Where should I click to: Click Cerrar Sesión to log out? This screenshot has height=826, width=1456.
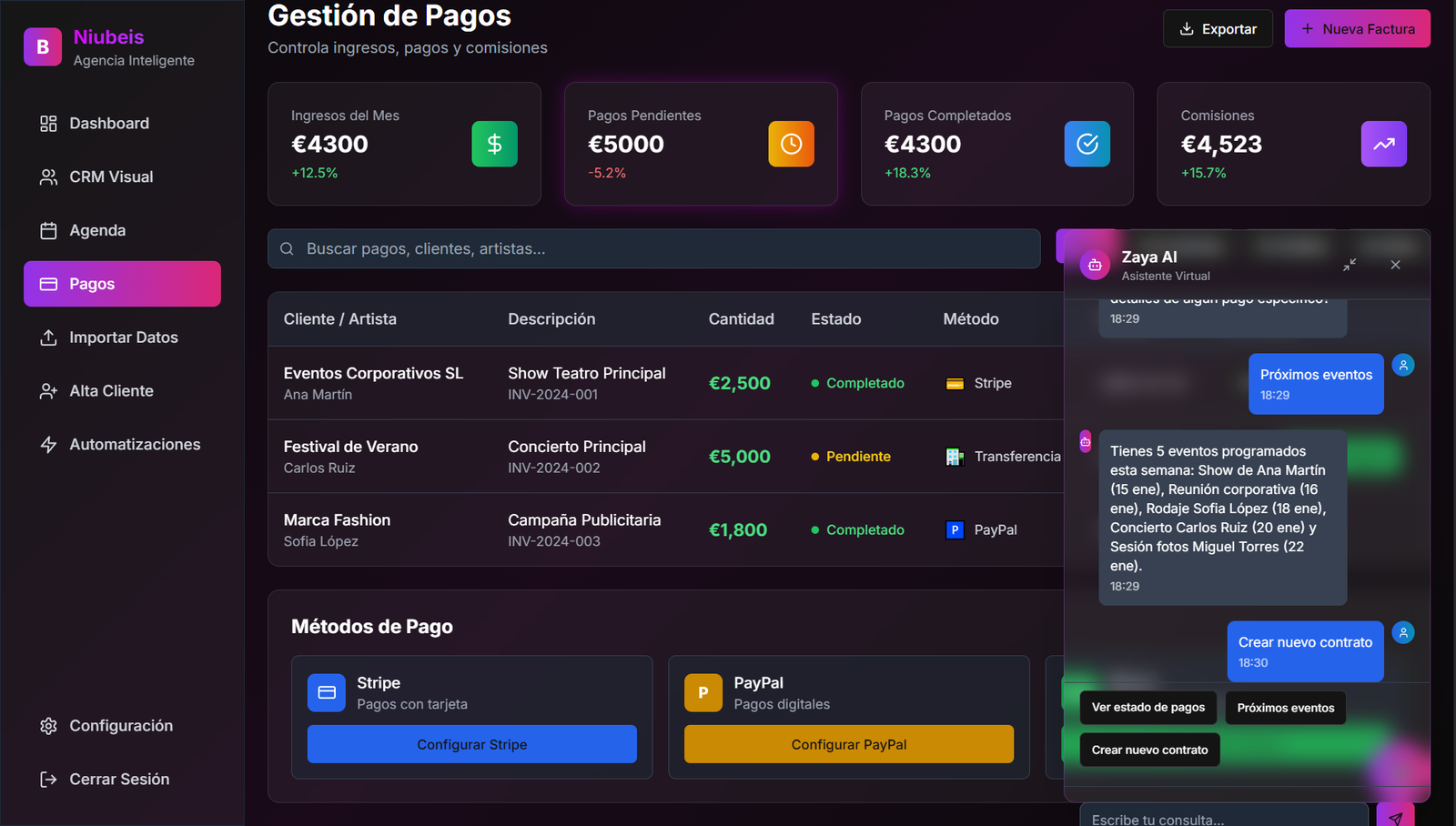click(x=119, y=780)
